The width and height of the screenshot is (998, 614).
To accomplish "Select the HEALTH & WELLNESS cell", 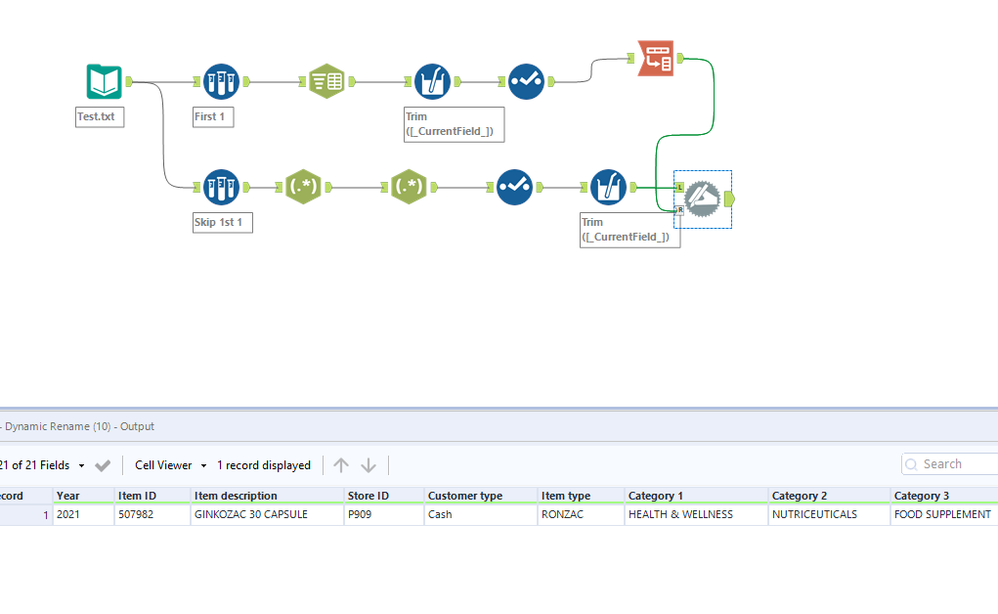I will pos(696,514).
